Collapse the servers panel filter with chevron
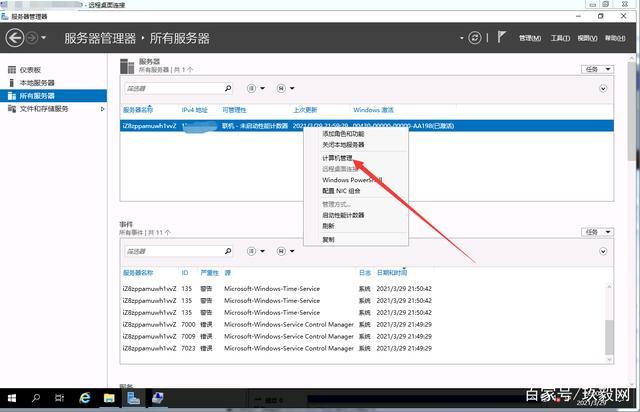This screenshot has width=640, height=412. pyautogui.click(x=603, y=89)
